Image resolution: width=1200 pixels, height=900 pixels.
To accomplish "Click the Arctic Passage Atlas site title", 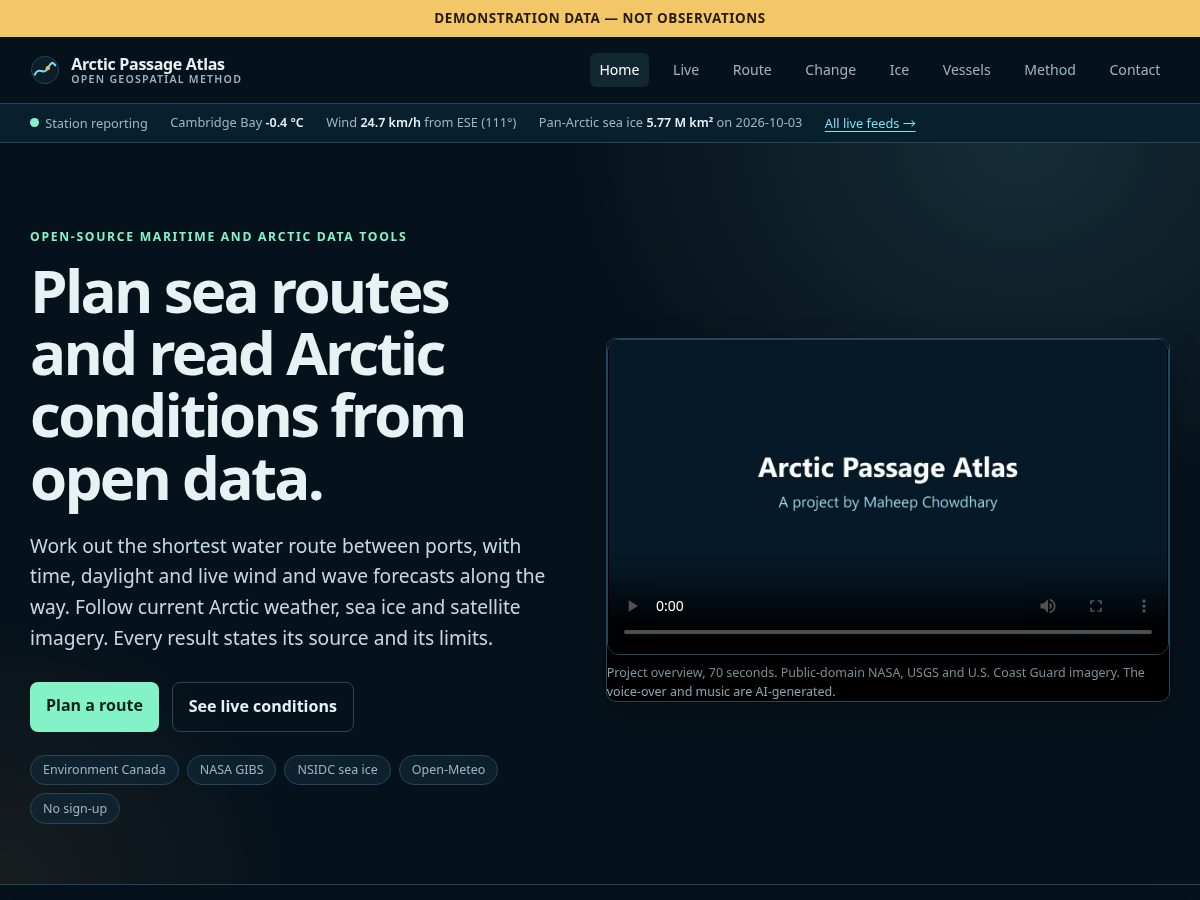I will tap(148, 64).
